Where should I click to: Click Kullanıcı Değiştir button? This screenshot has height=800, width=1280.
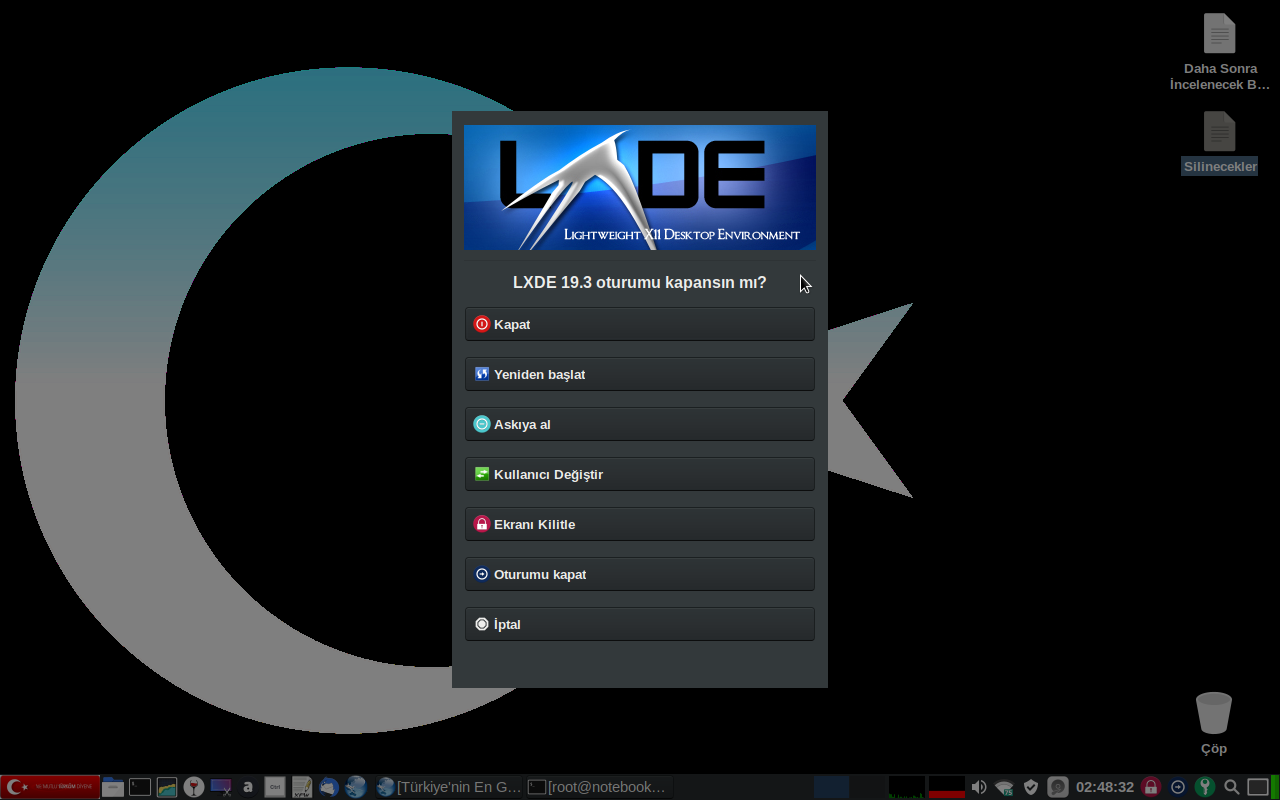click(640, 474)
